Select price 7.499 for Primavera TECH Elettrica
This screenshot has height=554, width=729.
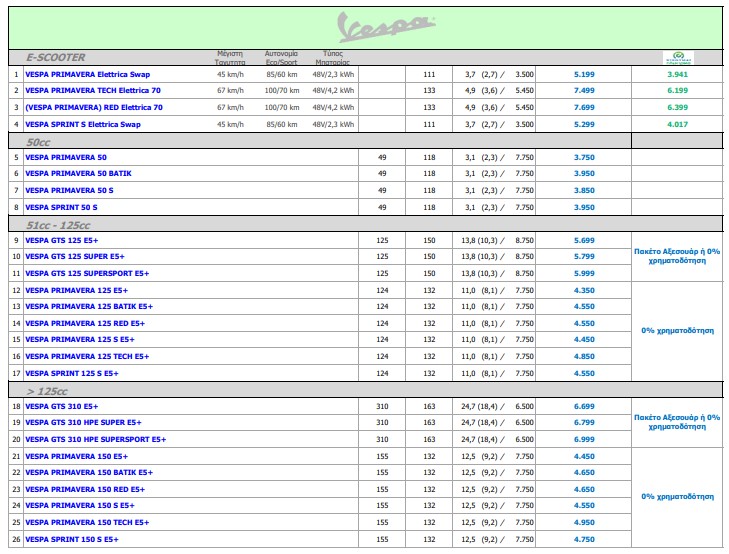pos(584,91)
